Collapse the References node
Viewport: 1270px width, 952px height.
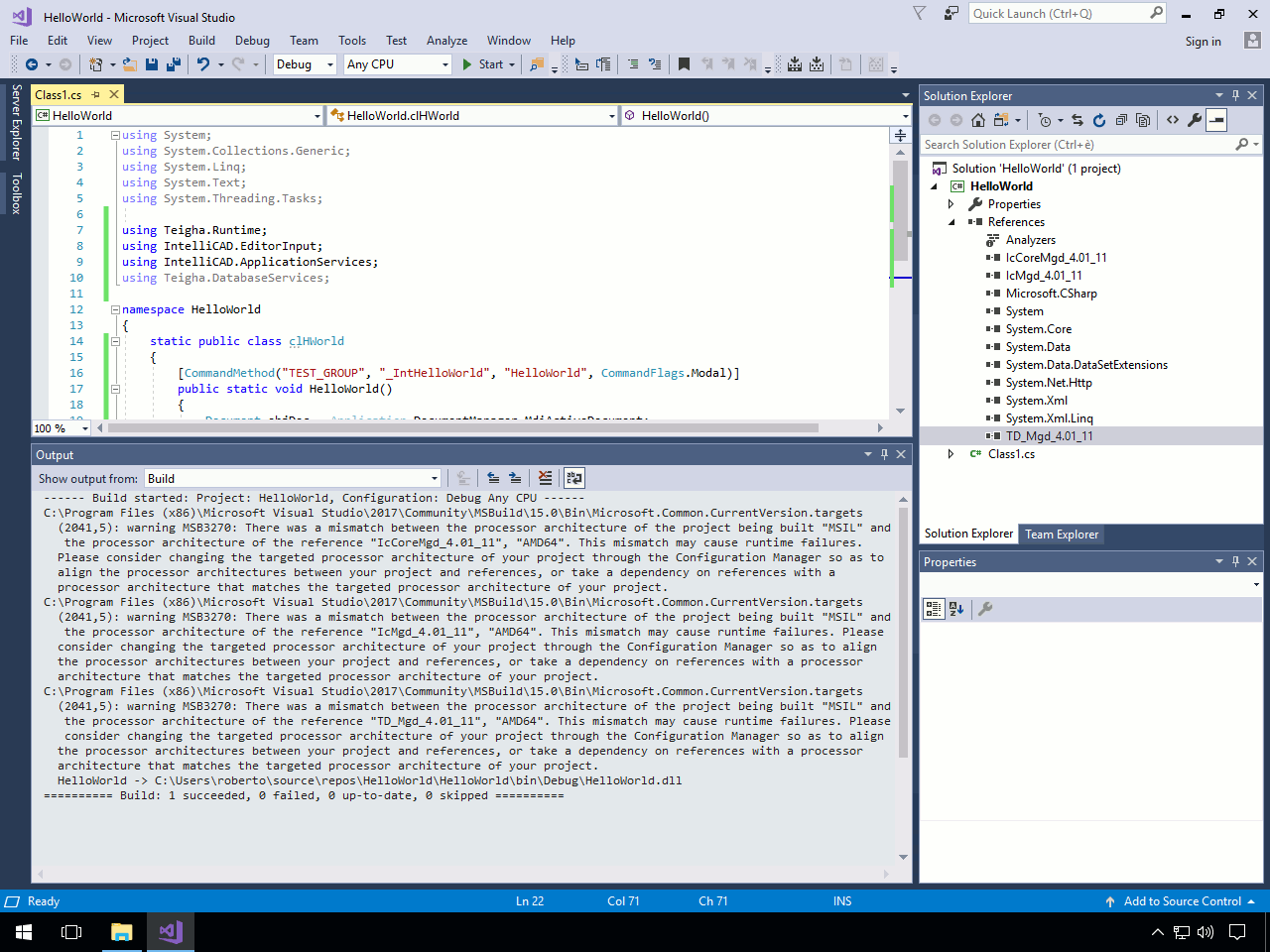951,222
